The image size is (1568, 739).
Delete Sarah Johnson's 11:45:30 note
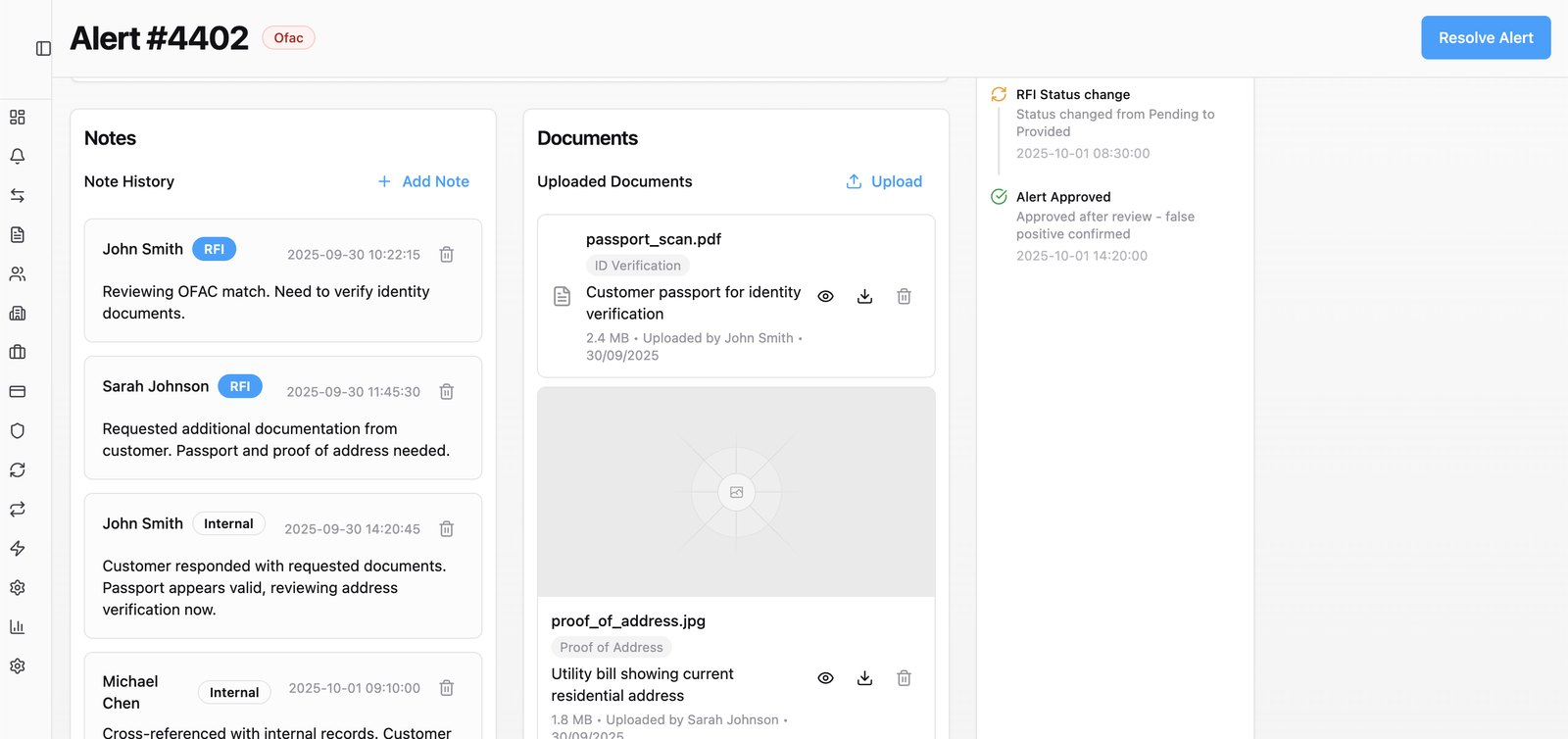(447, 391)
